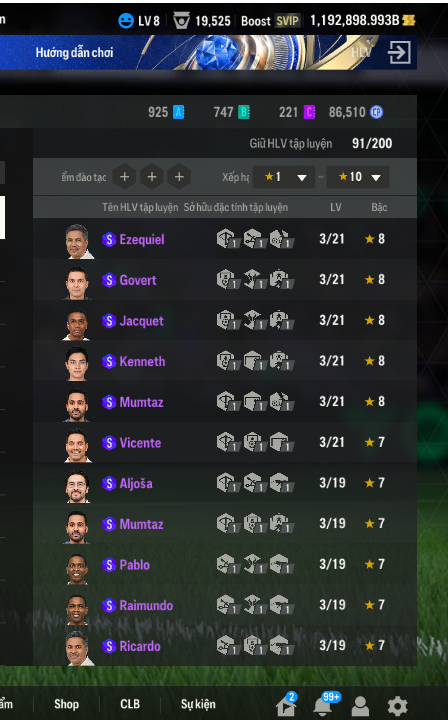Open notifications bell with 99+ badge
Image resolution: width=448 pixels, height=720 pixels.
click(x=323, y=705)
